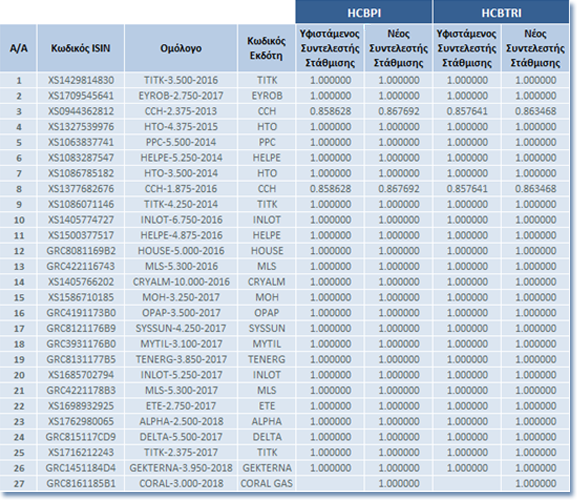Screen dimensions: 580x504
Task: Click ISIN cell XS1762980065
Action: point(81,422)
